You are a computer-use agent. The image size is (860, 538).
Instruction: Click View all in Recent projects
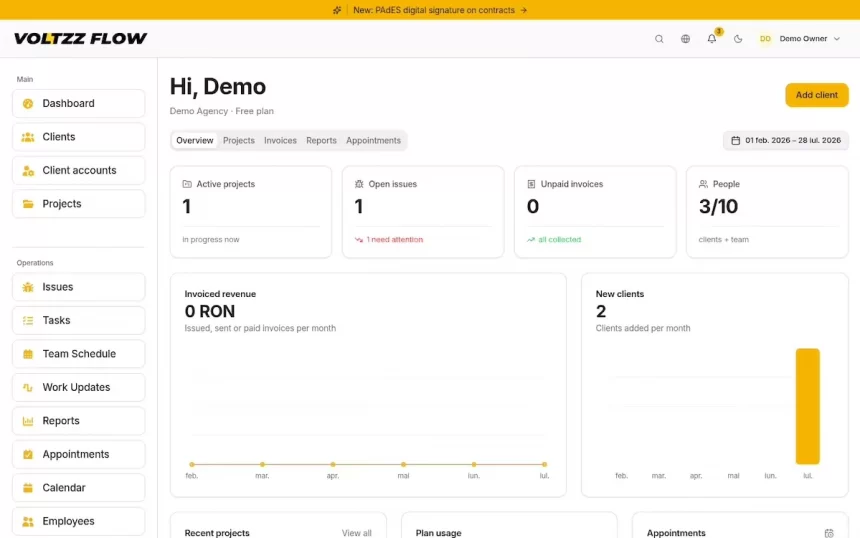tap(357, 533)
